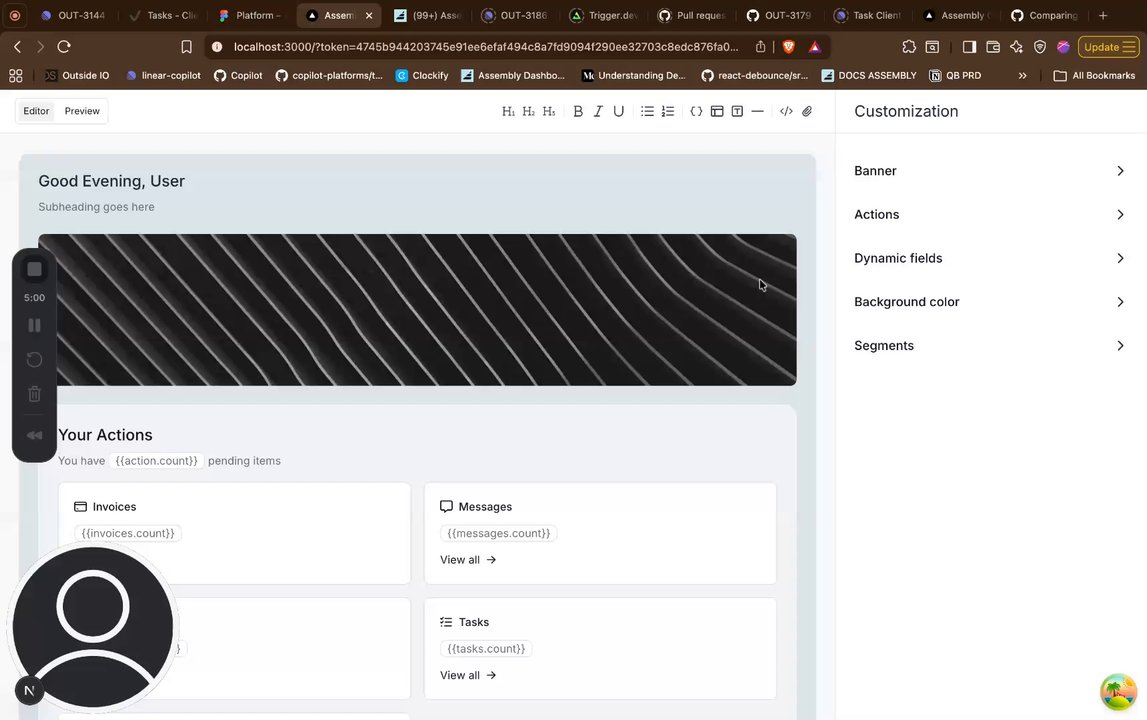The height and width of the screenshot is (720, 1147).
Task: Restart the recording with circular arrow
Action: pos(34,359)
